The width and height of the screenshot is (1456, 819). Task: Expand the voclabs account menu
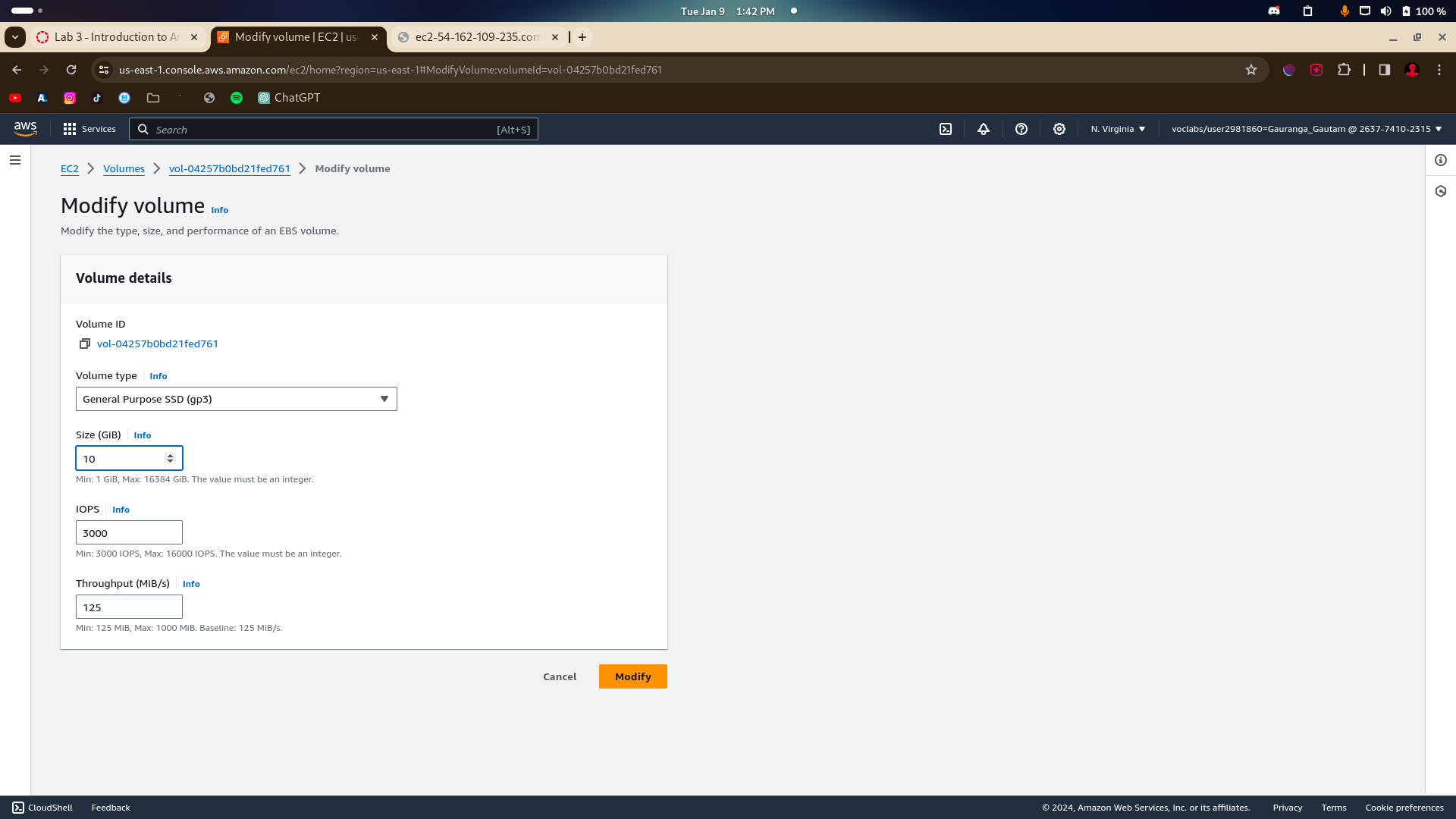[x=1306, y=129]
